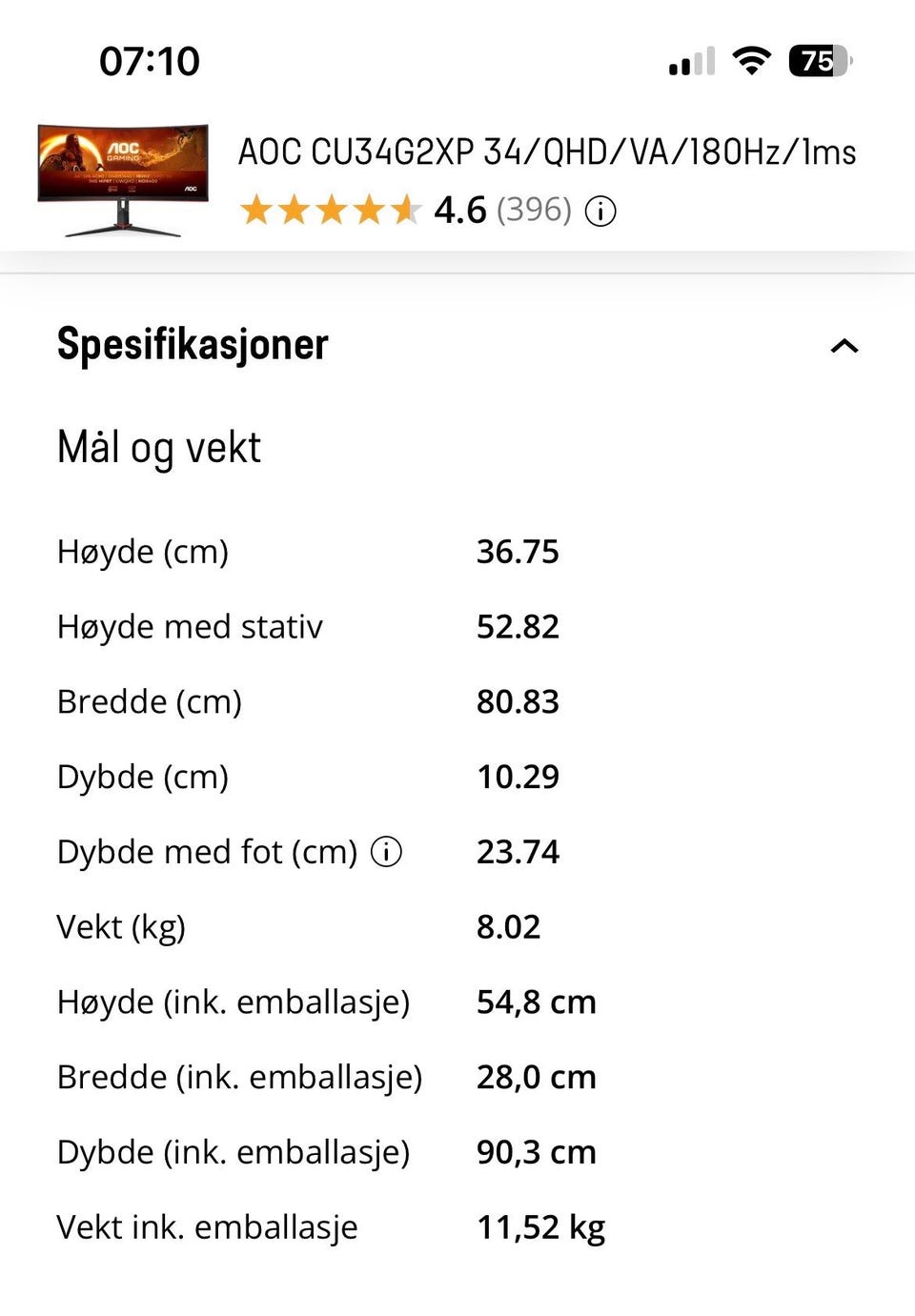Select the Bredde (cm) value 80.83

pos(518,702)
